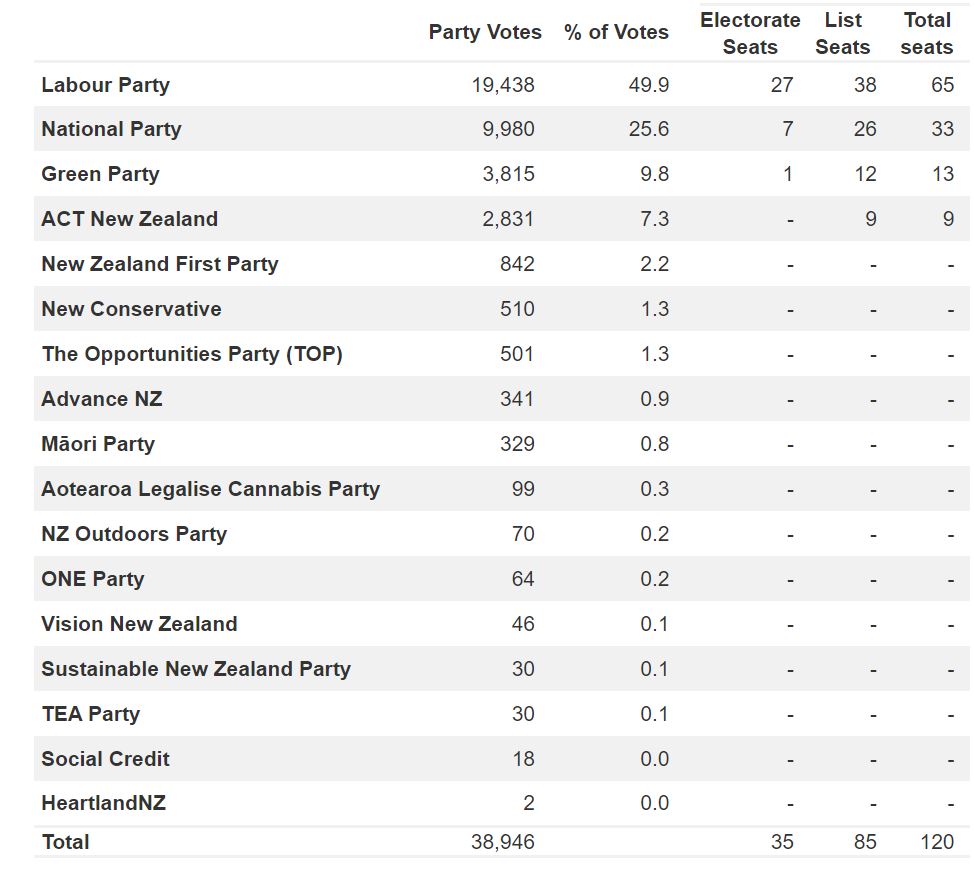Select the HeartlandNZ row label
The width and height of the screenshot is (974, 872).
pyautogui.click(x=103, y=803)
